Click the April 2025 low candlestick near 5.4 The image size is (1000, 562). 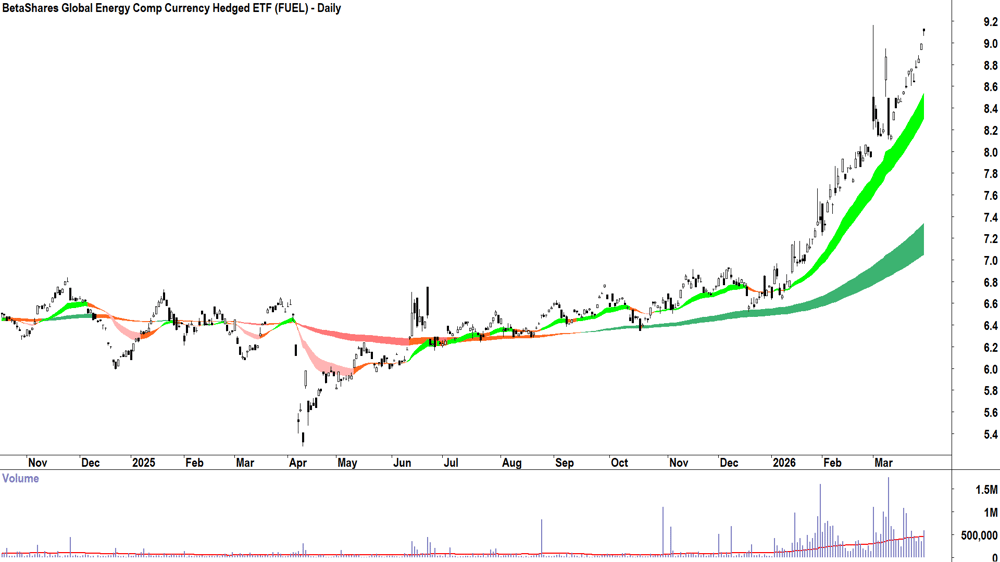point(303,438)
